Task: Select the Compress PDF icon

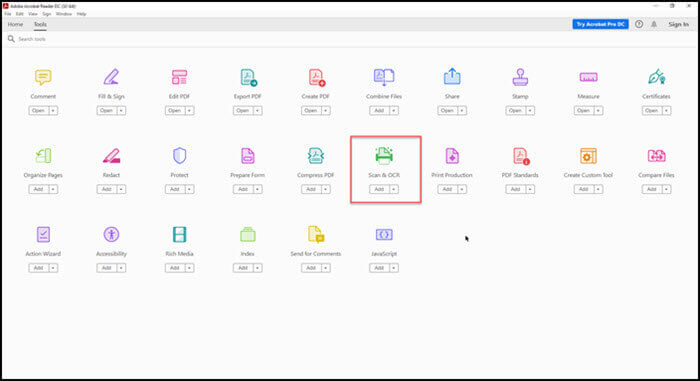Action: pyautogui.click(x=316, y=156)
